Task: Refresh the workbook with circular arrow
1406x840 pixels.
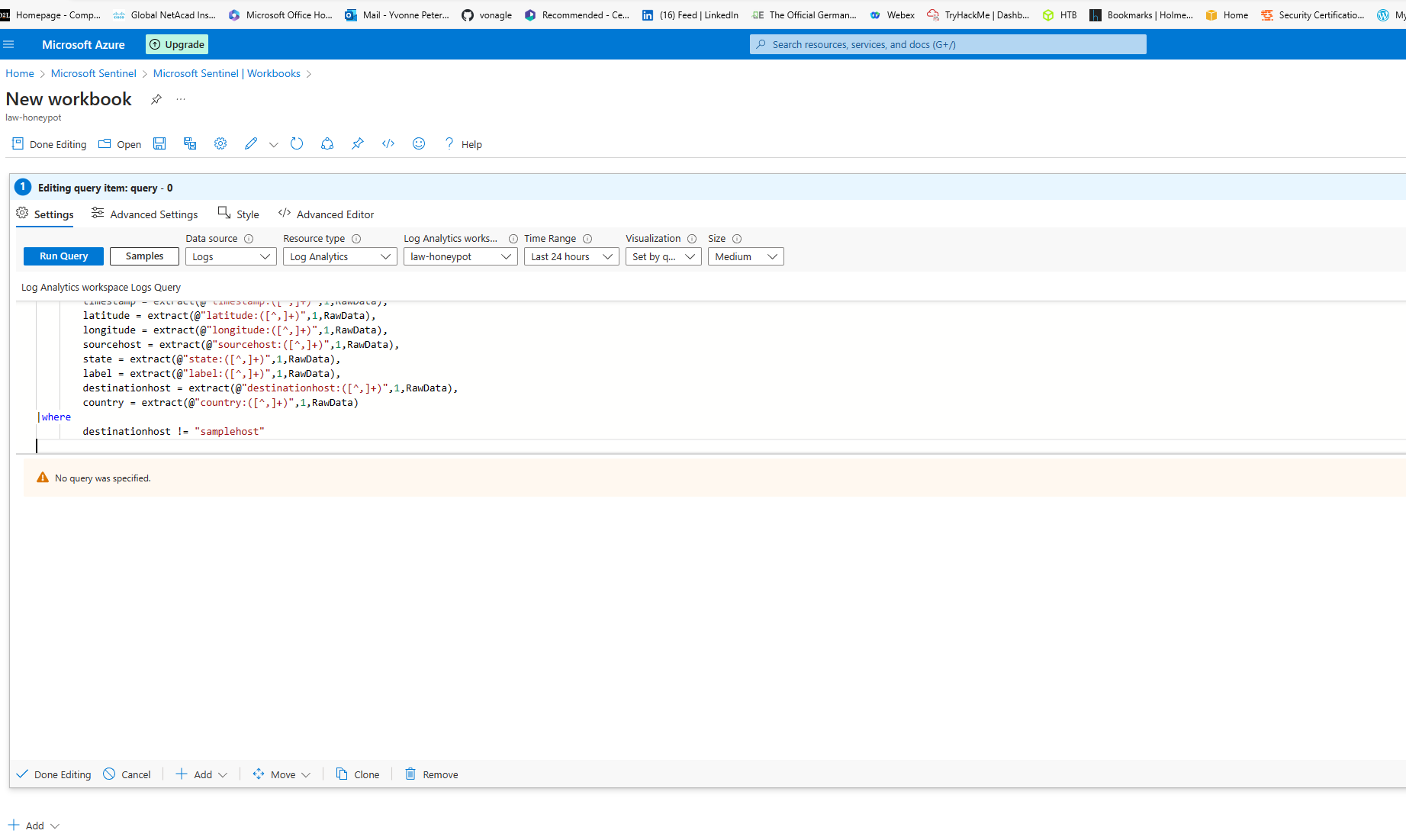Action: point(297,143)
